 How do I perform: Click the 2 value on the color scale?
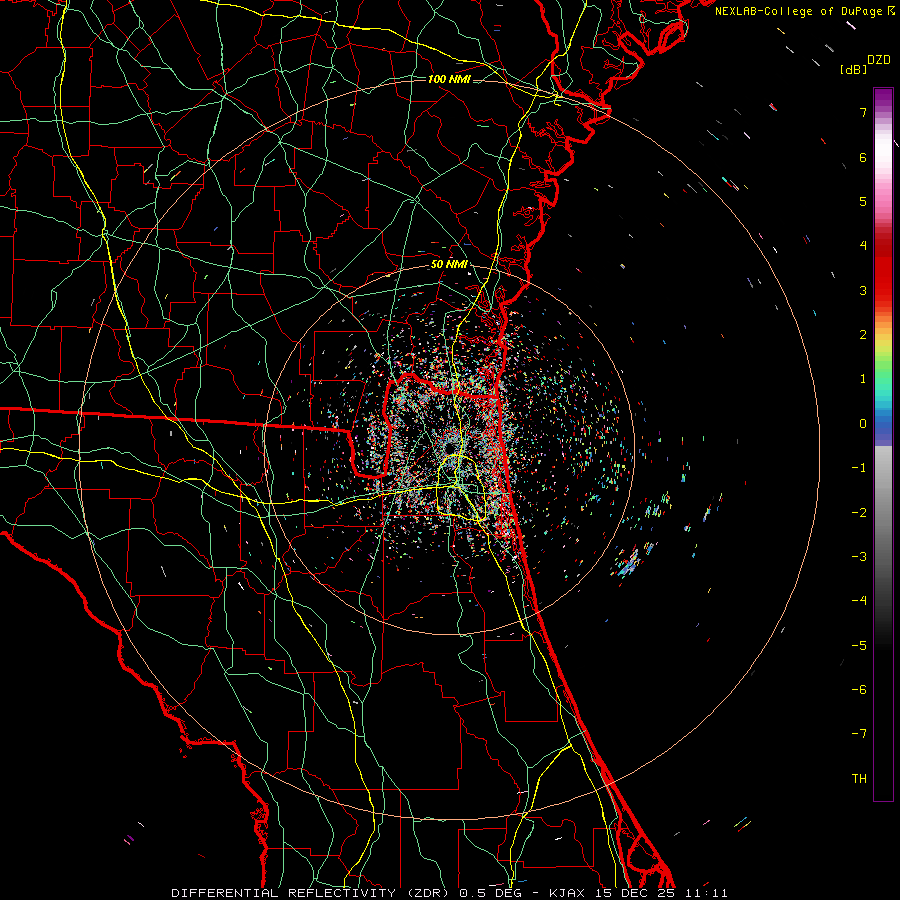(x=863, y=335)
